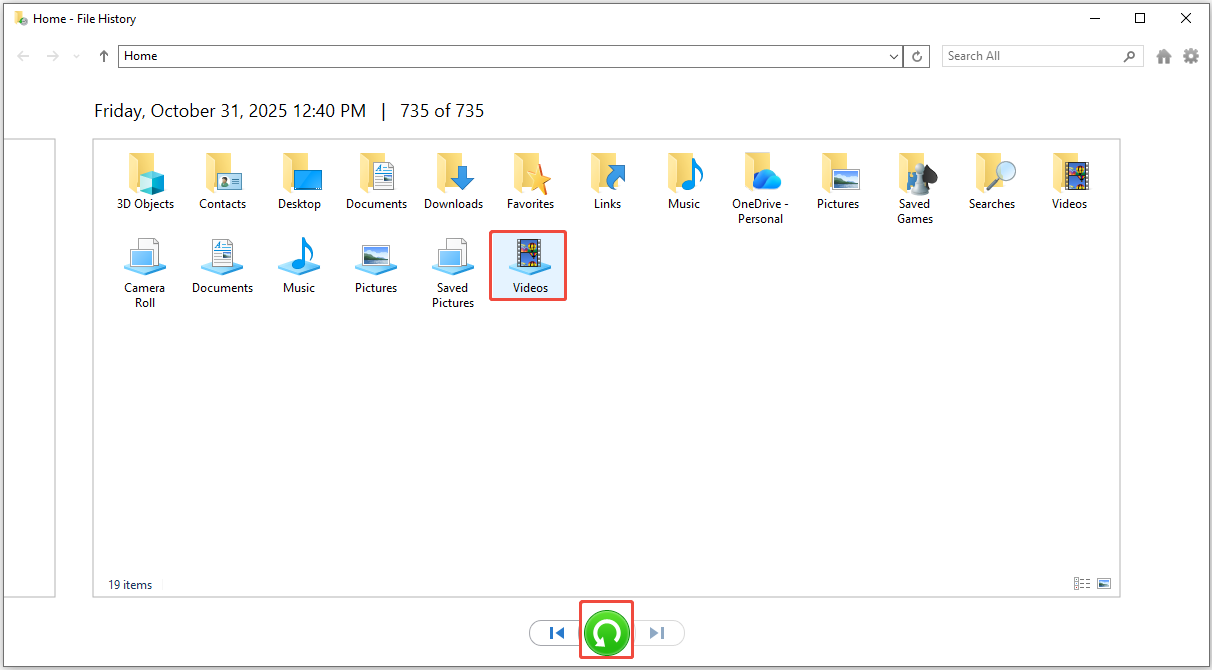
Task: Switch to large icons view layout
Action: 1104,583
